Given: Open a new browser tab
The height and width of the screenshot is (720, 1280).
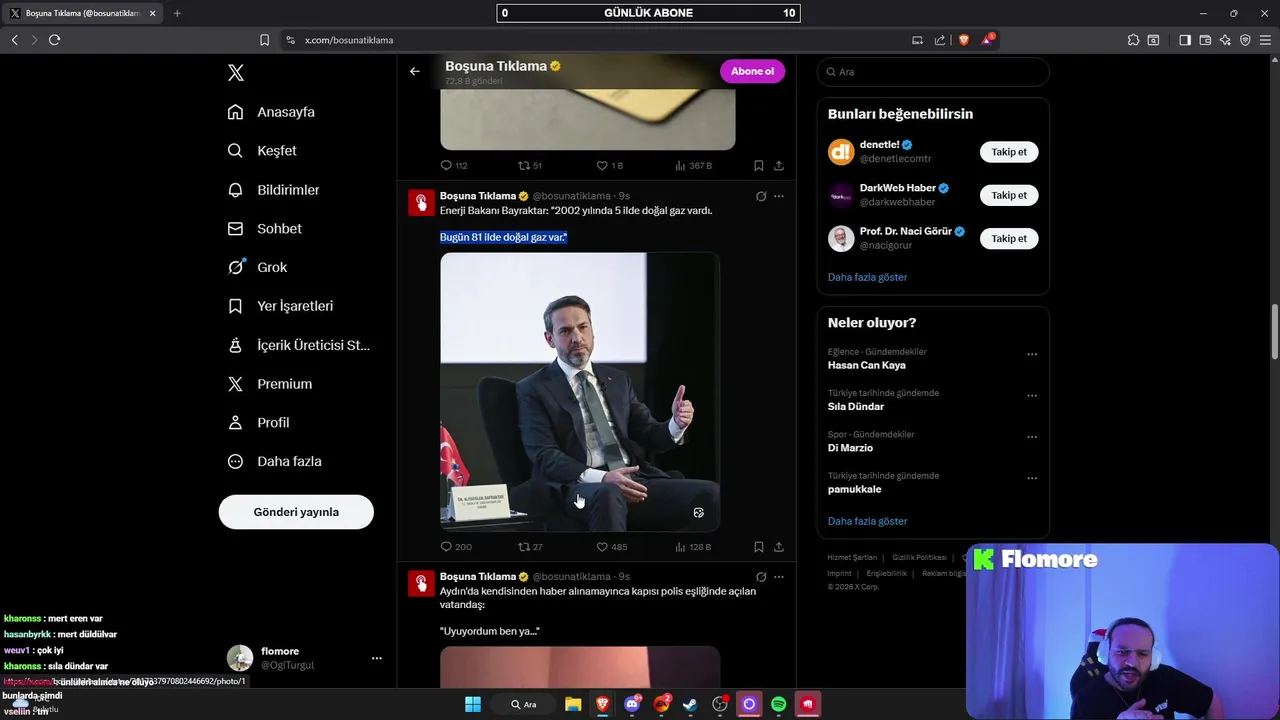Looking at the screenshot, I should (x=177, y=13).
